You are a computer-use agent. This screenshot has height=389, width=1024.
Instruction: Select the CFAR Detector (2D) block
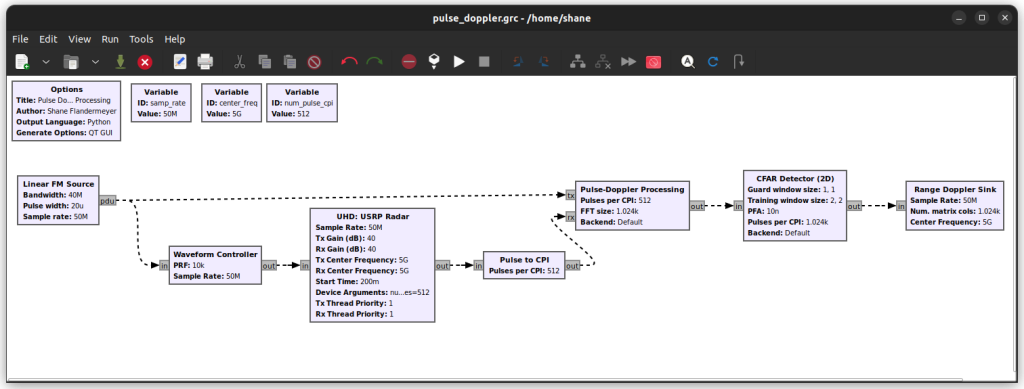tap(795, 206)
